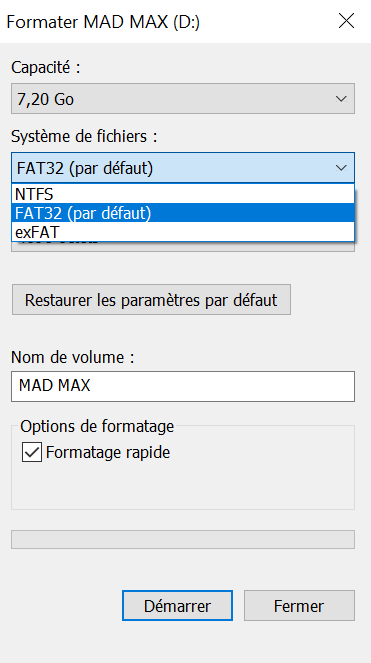Viewport: 371px width, 663px height.
Task: Choose the highlighted FAT32 (par défaut) list entry
Action: coord(183,213)
